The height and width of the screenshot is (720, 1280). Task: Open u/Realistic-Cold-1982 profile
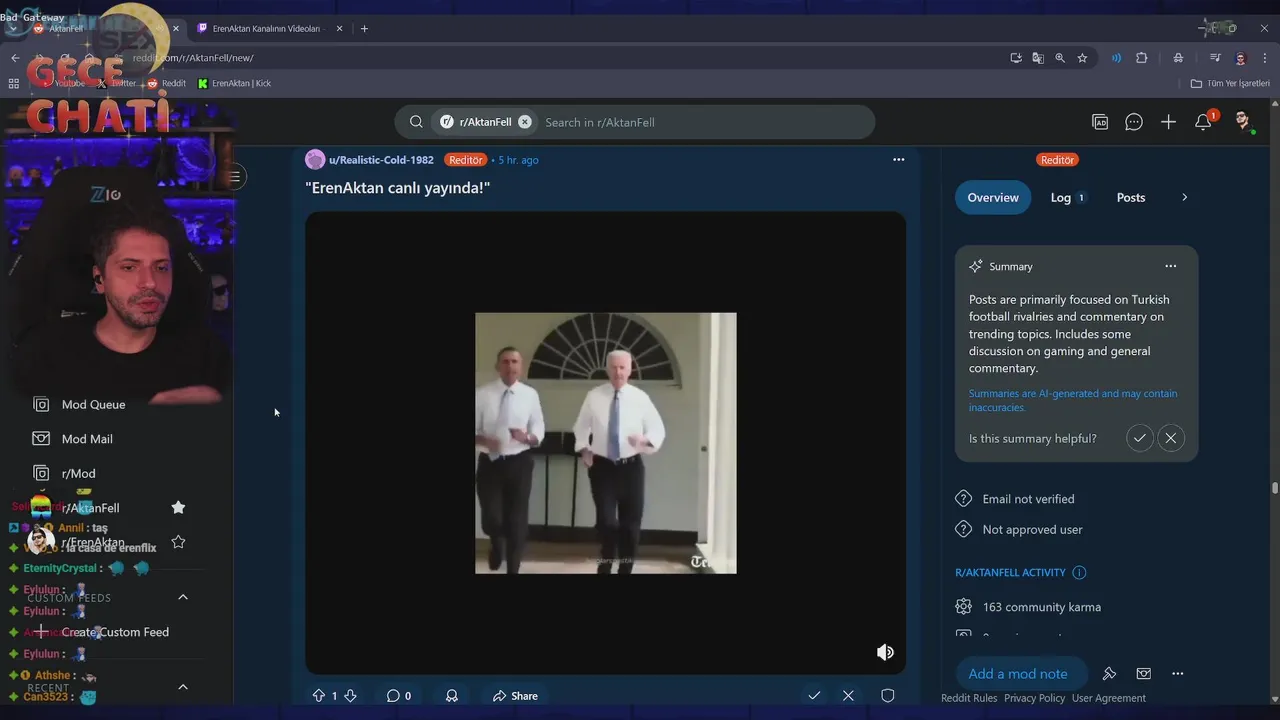pyautogui.click(x=381, y=160)
